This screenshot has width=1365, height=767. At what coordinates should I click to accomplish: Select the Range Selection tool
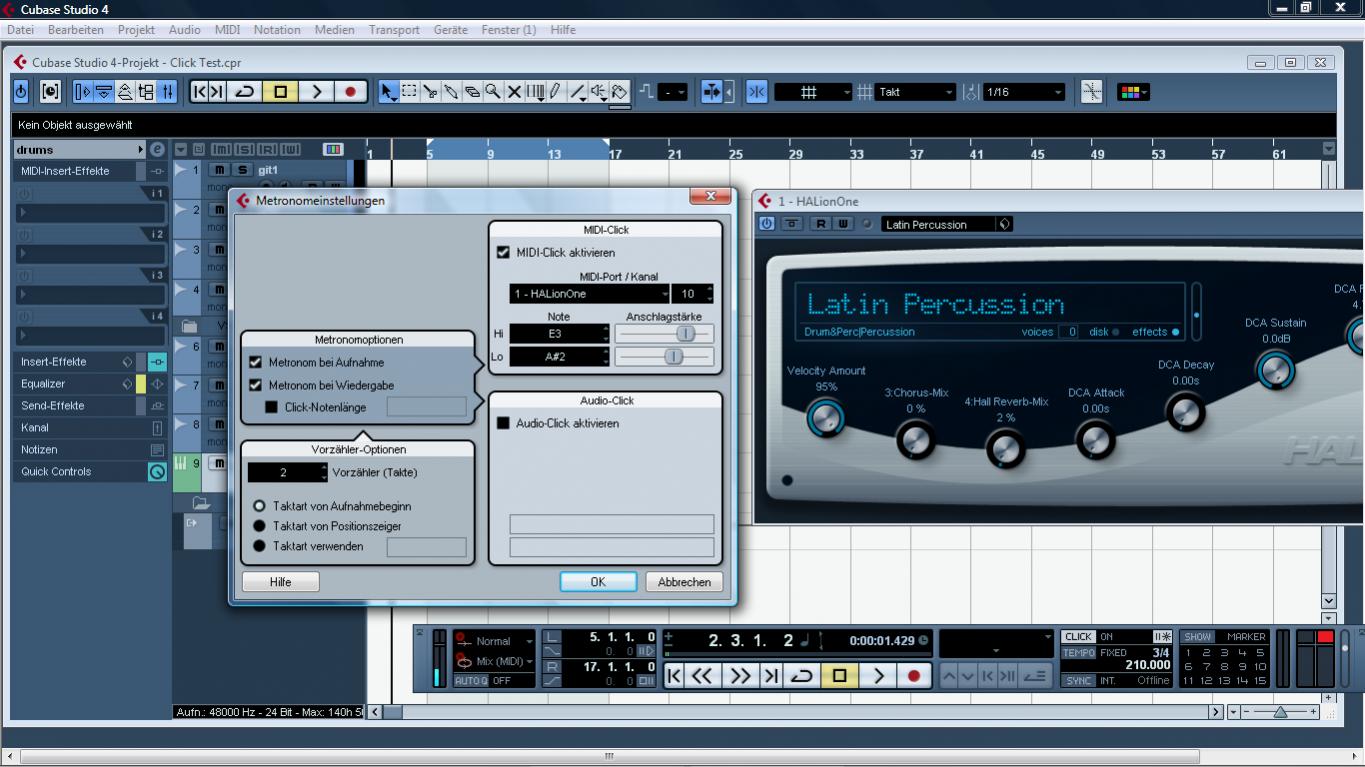click(x=409, y=91)
